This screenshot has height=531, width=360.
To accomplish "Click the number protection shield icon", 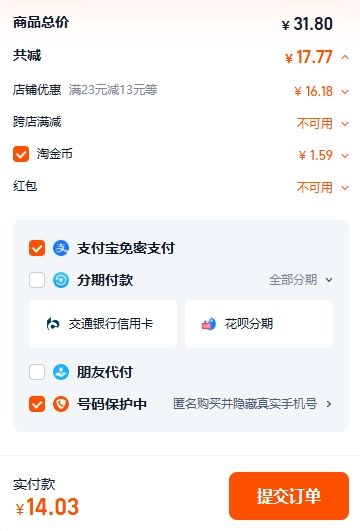I will pyautogui.click(x=61, y=404).
